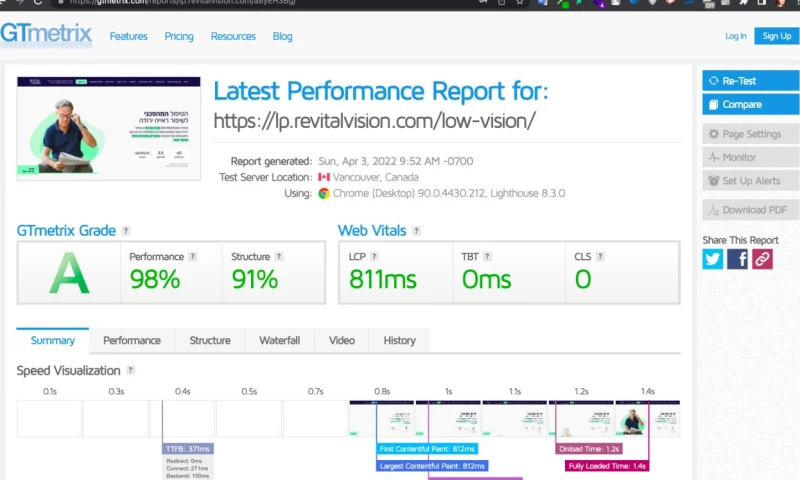800x480 pixels.
Task: Open Pricing in the top navigation
Action: click(x=179, y=36)
